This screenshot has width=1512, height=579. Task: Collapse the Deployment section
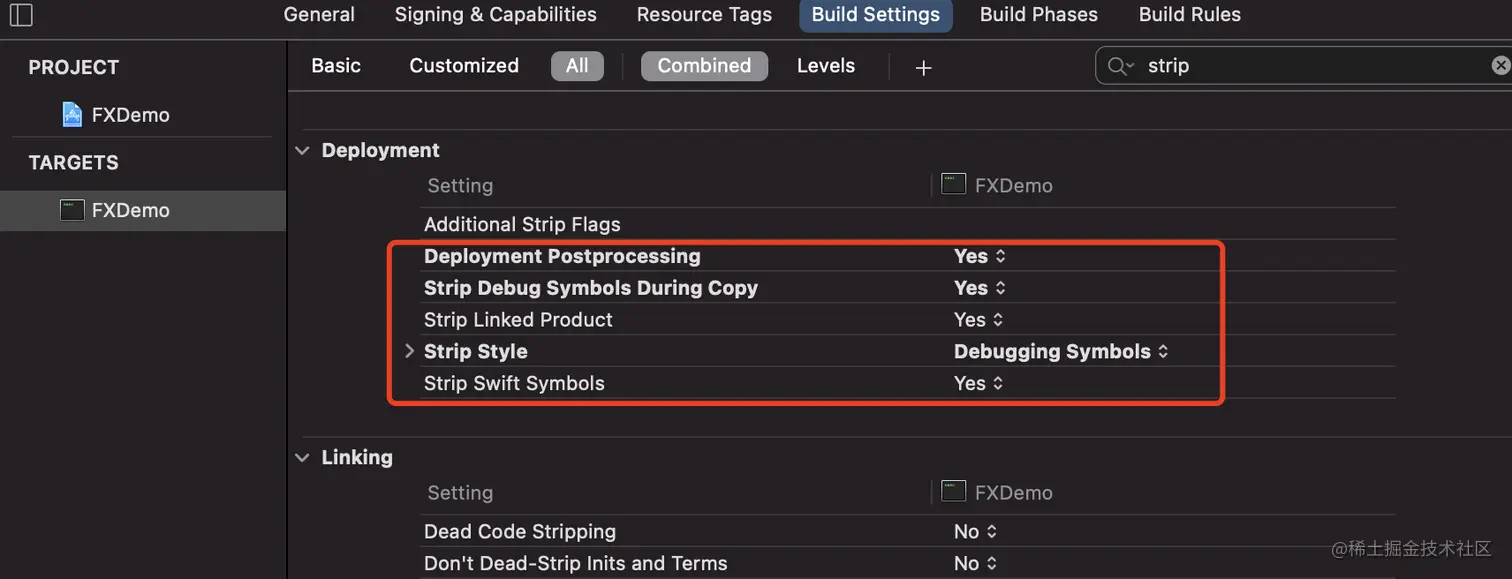302,151
